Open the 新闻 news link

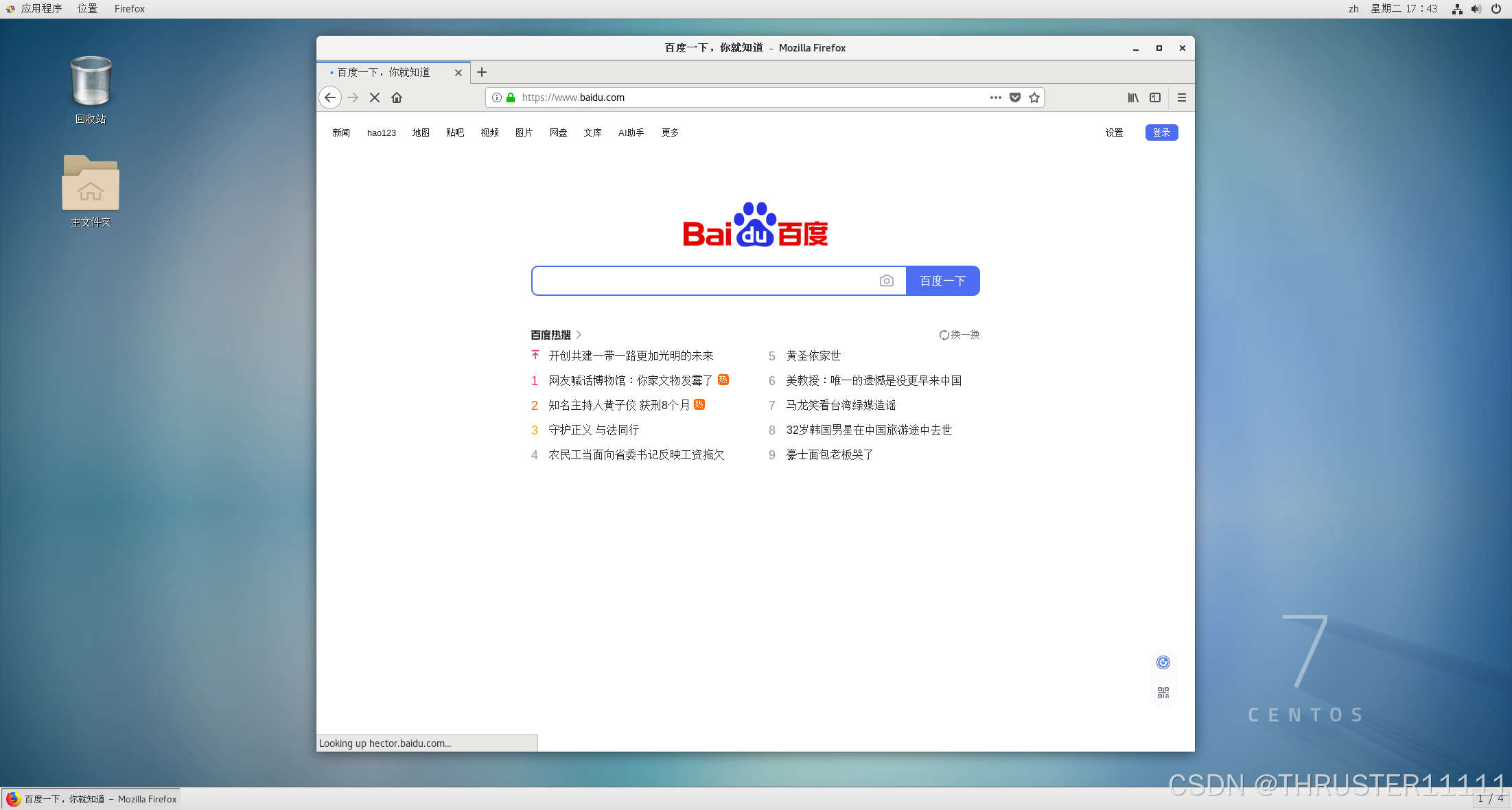(x=341, y=132)
